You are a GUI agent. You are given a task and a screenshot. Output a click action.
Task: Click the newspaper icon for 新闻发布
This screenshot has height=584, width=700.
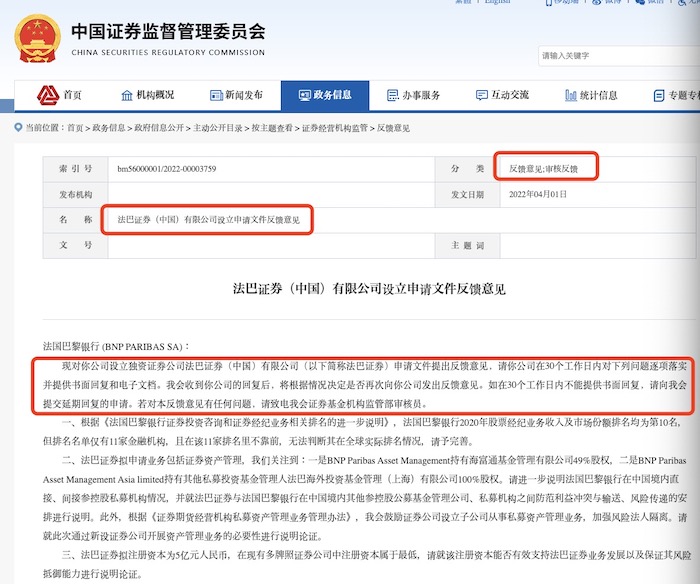click(216, 95)
